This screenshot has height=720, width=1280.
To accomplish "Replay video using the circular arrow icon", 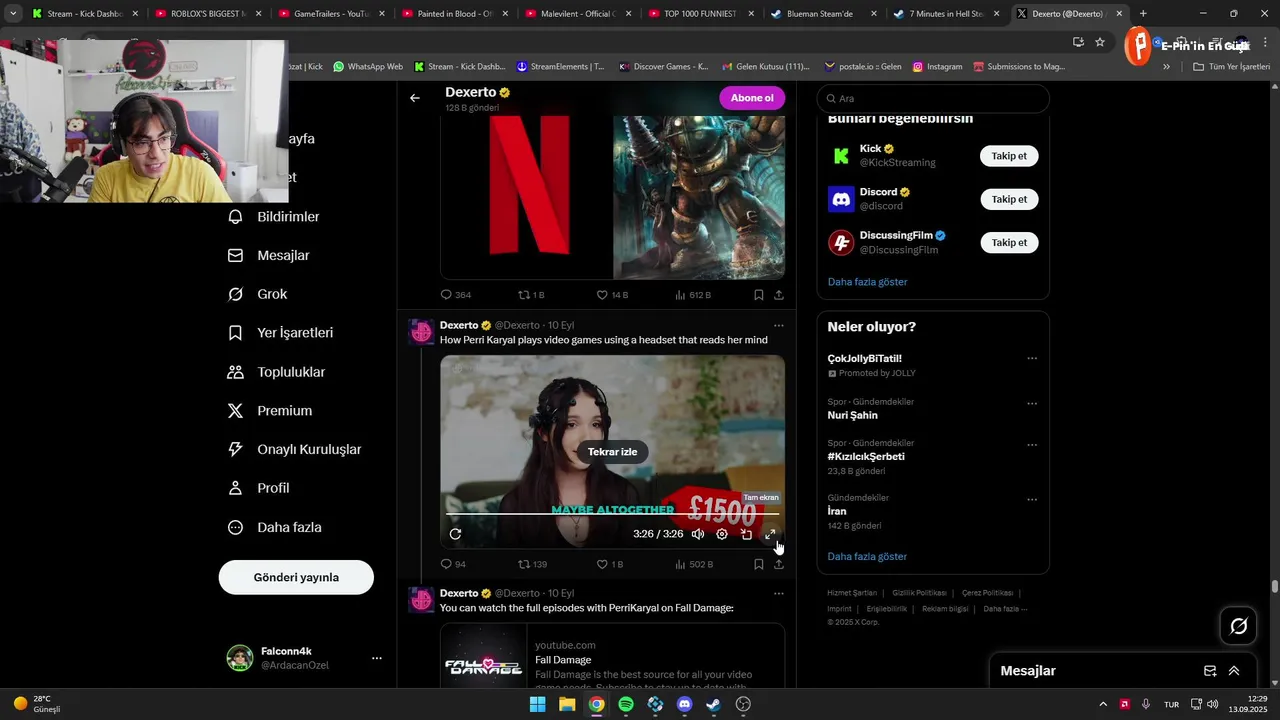I will (x=455, y=534).
